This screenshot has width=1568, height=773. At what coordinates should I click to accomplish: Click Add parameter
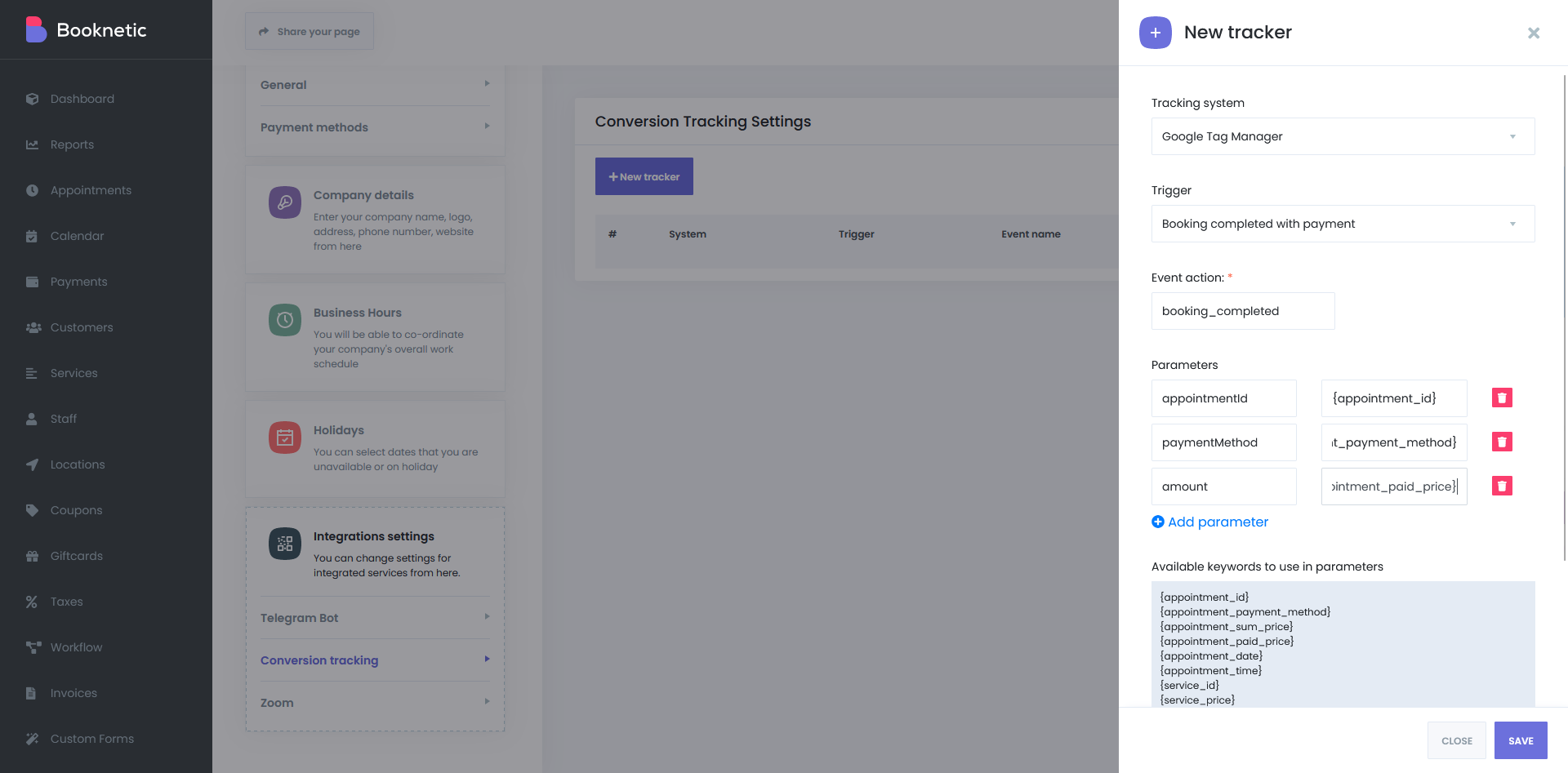[x=1209, y=522]
